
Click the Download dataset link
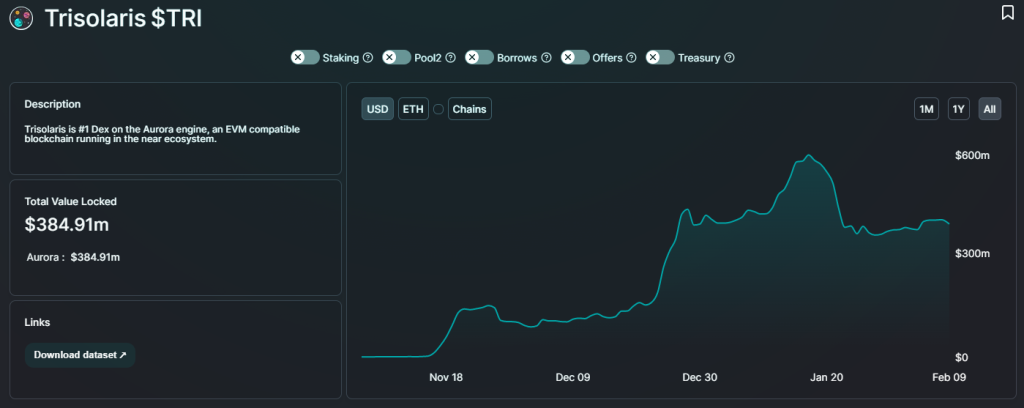point(80,355)
